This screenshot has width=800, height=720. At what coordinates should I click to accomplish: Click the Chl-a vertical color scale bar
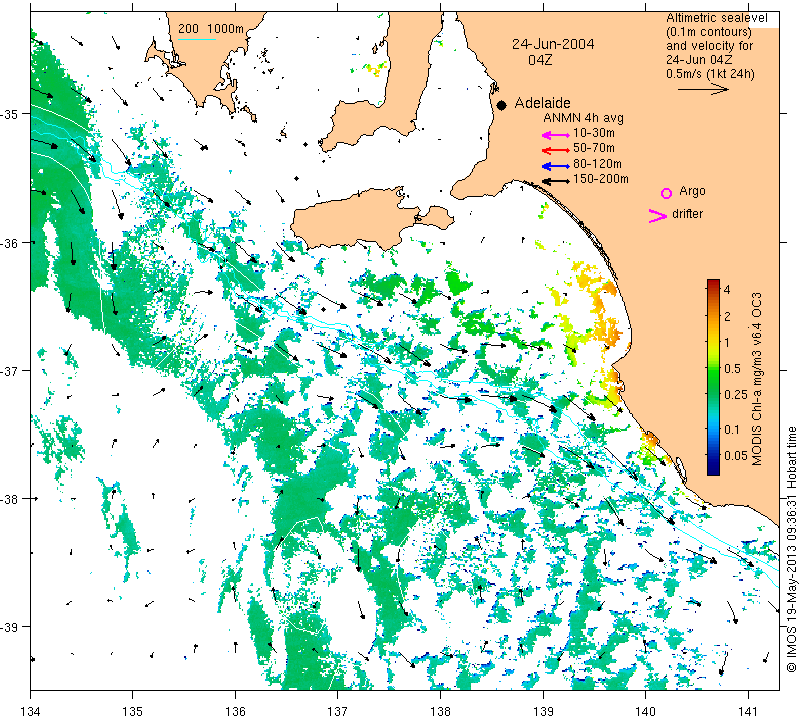(713, 377)
